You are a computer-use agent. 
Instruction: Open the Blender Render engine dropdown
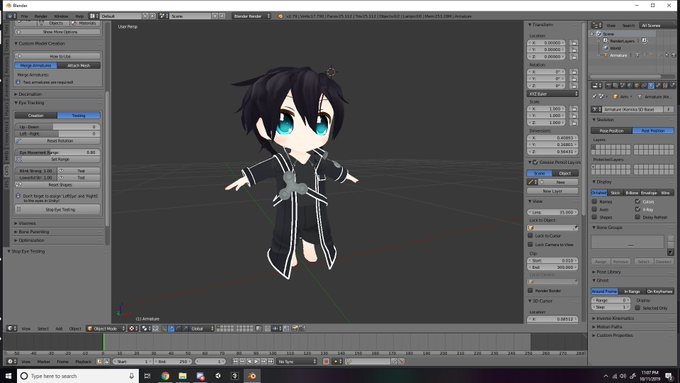(x=252, y=16)
